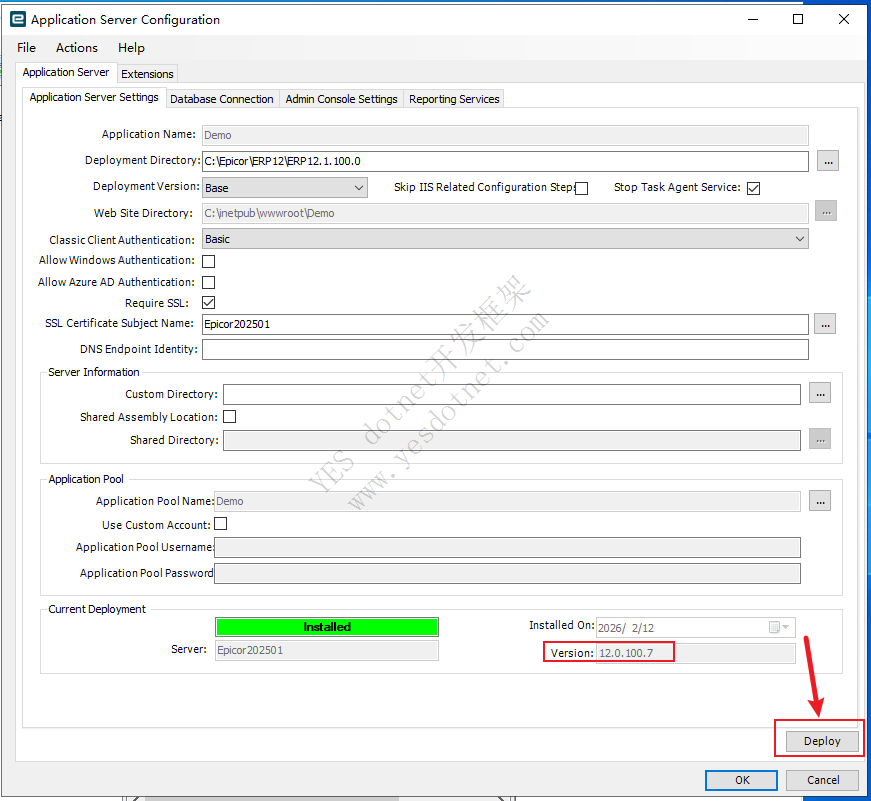The height and width of the screenshot is (801, 871).
Task: Uncheck the Require SSL checkbox
Action: click(x=209, y=303)
